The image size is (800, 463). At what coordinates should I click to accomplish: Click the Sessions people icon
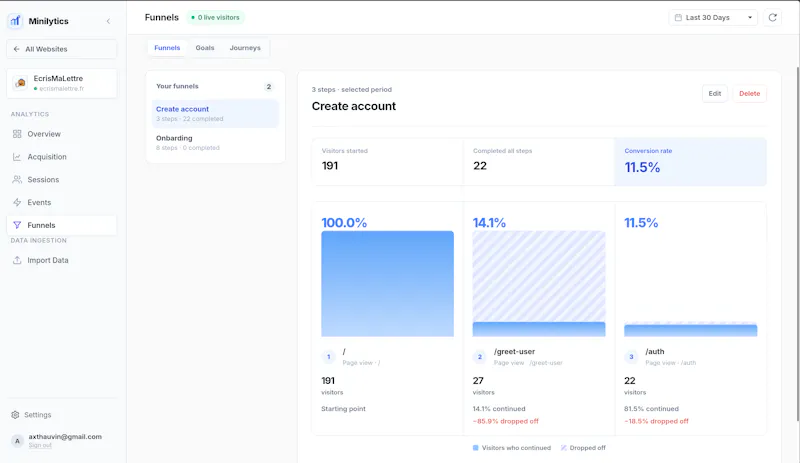coord(17,180)
